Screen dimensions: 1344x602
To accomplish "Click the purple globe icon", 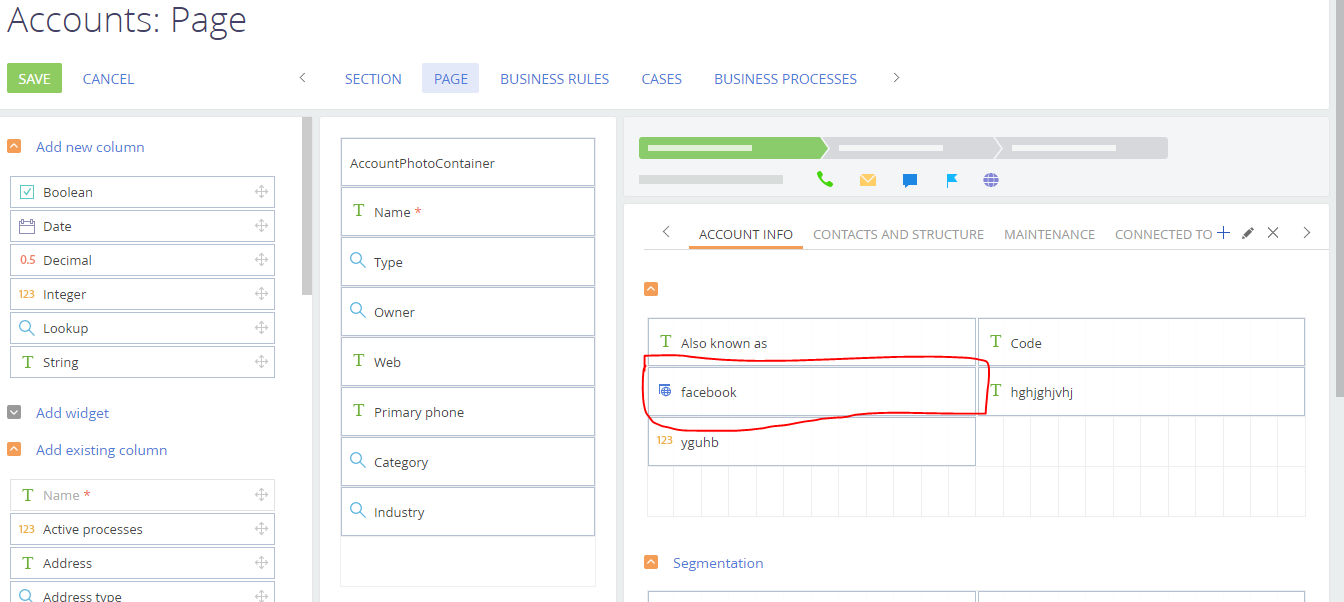I will tap(991, 180).
